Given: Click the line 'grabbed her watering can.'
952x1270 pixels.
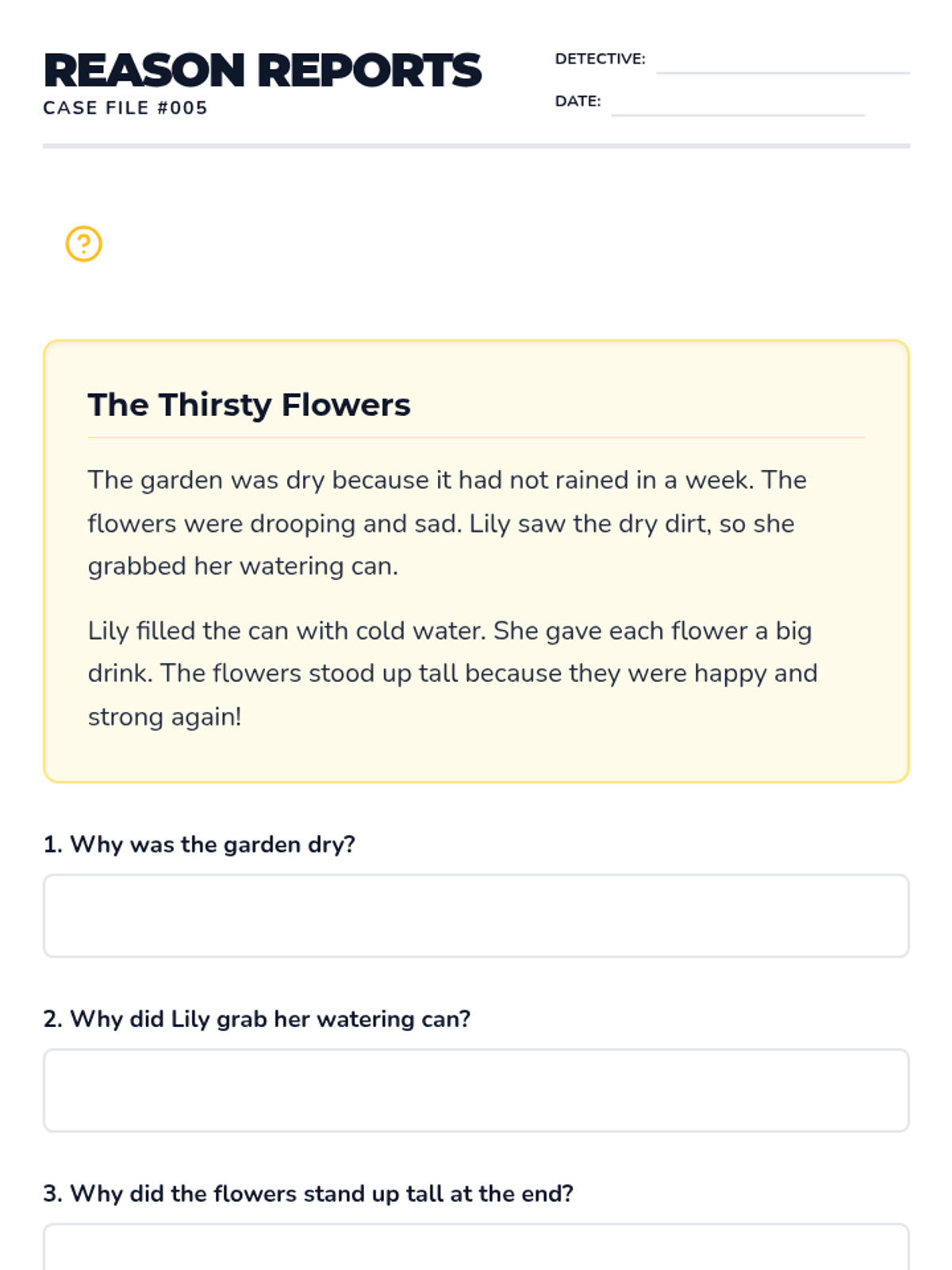Looking at the screenshot, I should pos(243,566).
